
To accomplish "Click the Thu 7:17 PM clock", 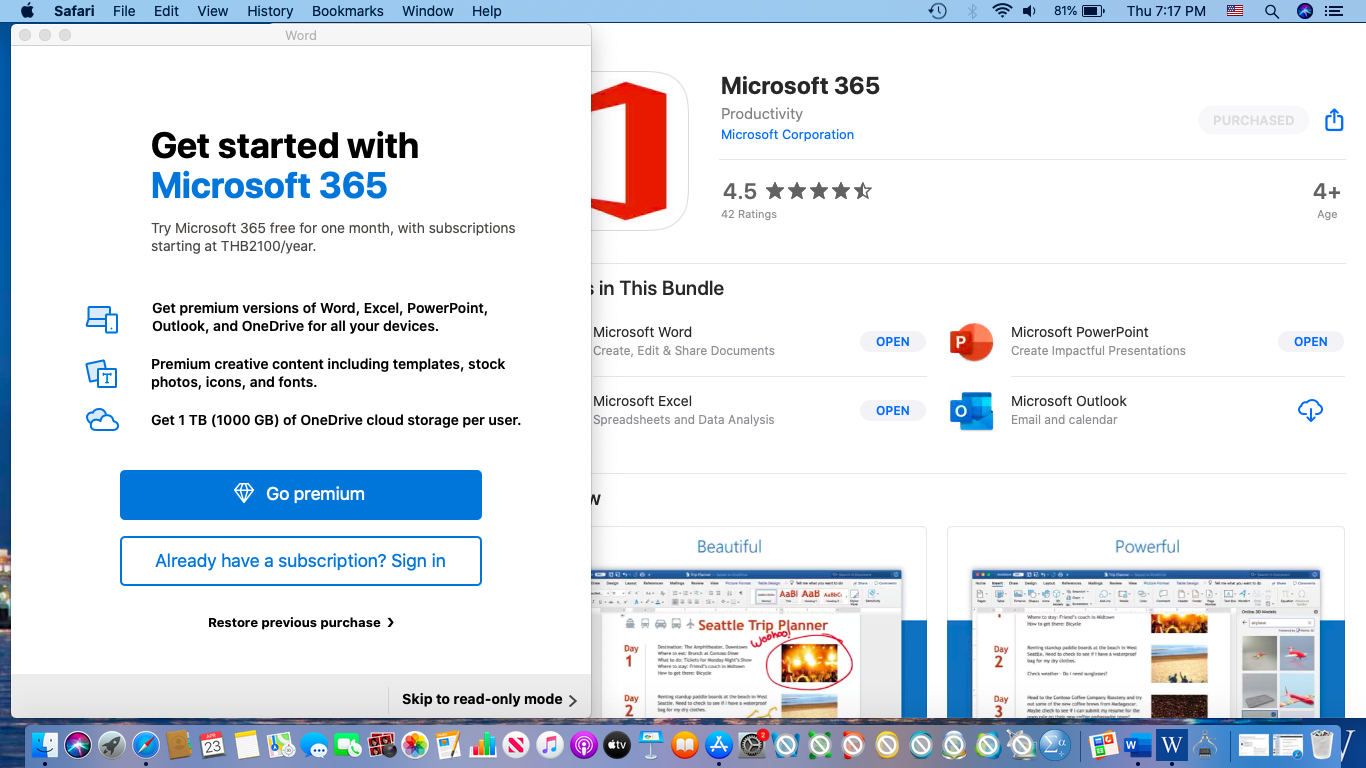I will tap(1166, 11).
